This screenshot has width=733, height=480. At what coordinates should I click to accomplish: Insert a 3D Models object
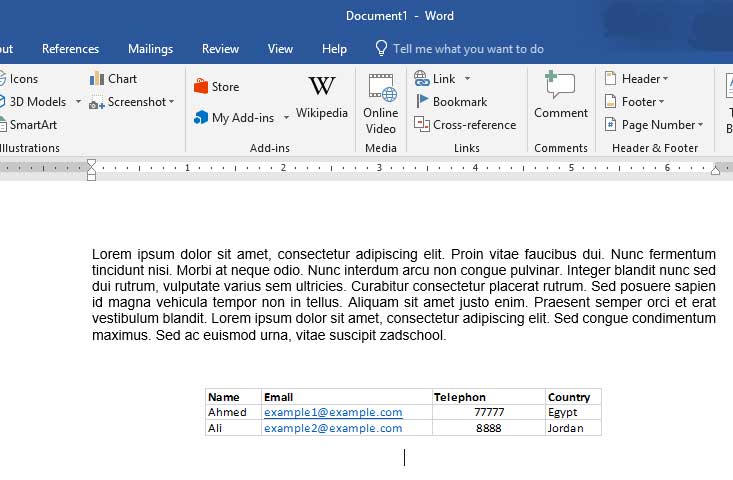click(x=33, y=101)
